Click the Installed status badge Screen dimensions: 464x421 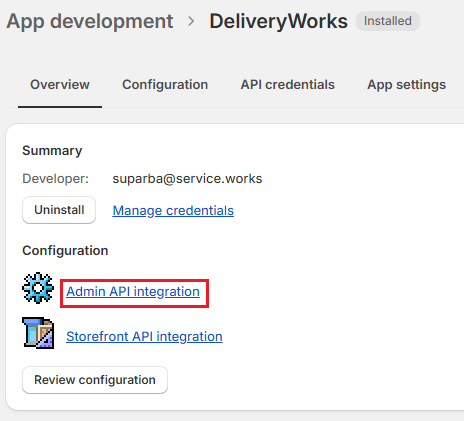(x=388, y=21)
